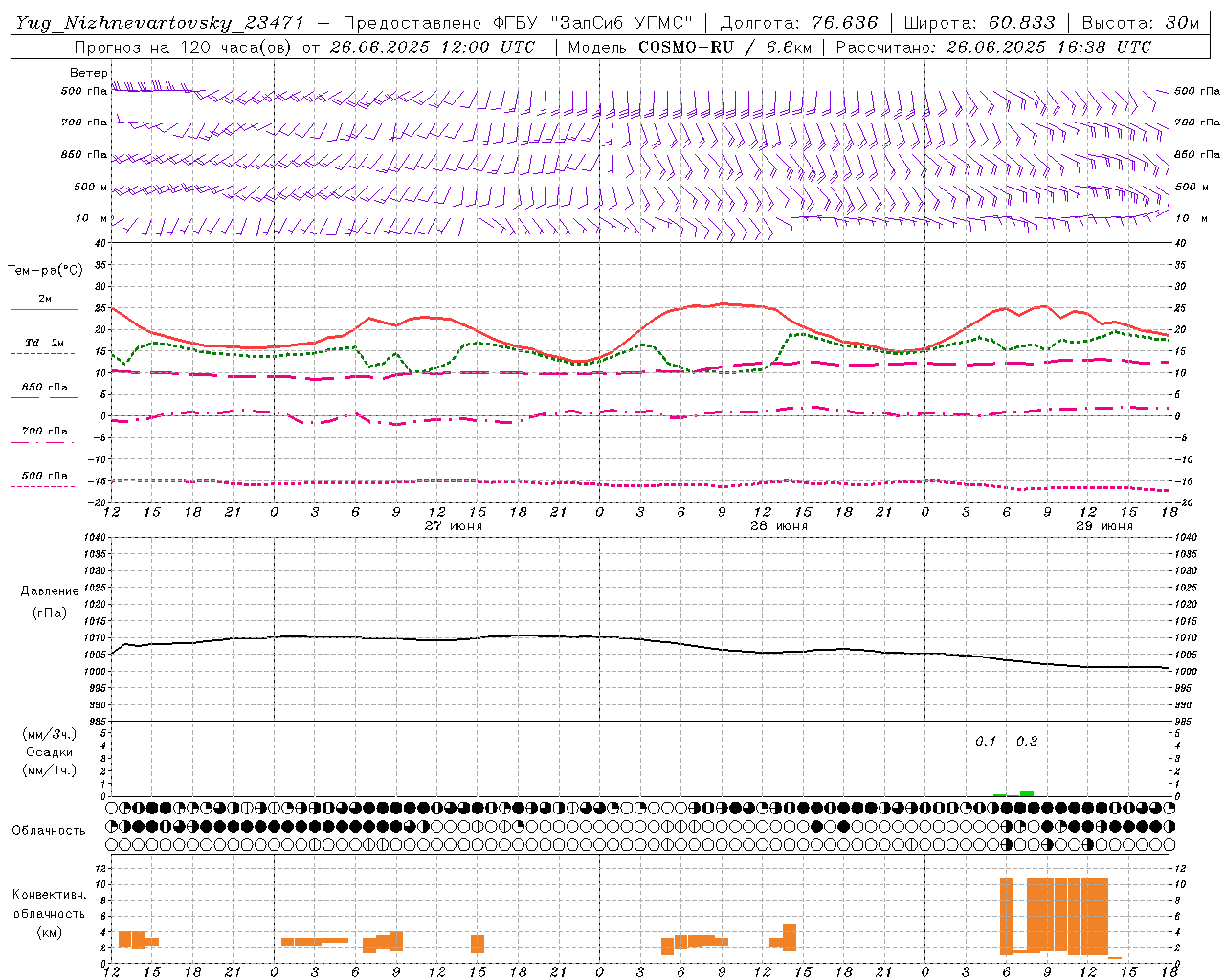1225x980 pixels.
Task: Click the 'Рассчитано: 26.06.2025 16:38 UTC' timestamp
Action: [x=993, y=47]
